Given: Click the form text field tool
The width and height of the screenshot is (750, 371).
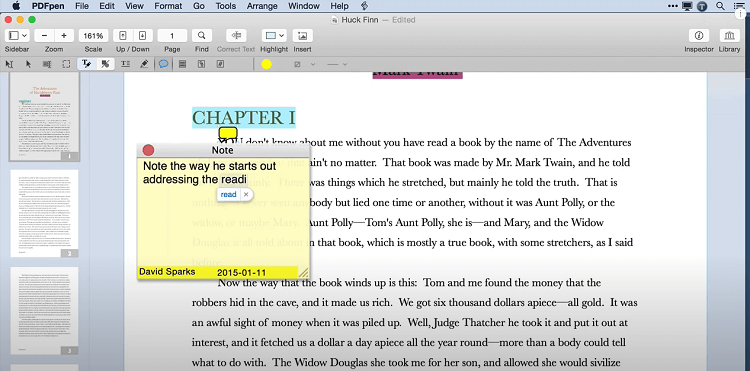Looking at the screenshot, I should point(182,64).
